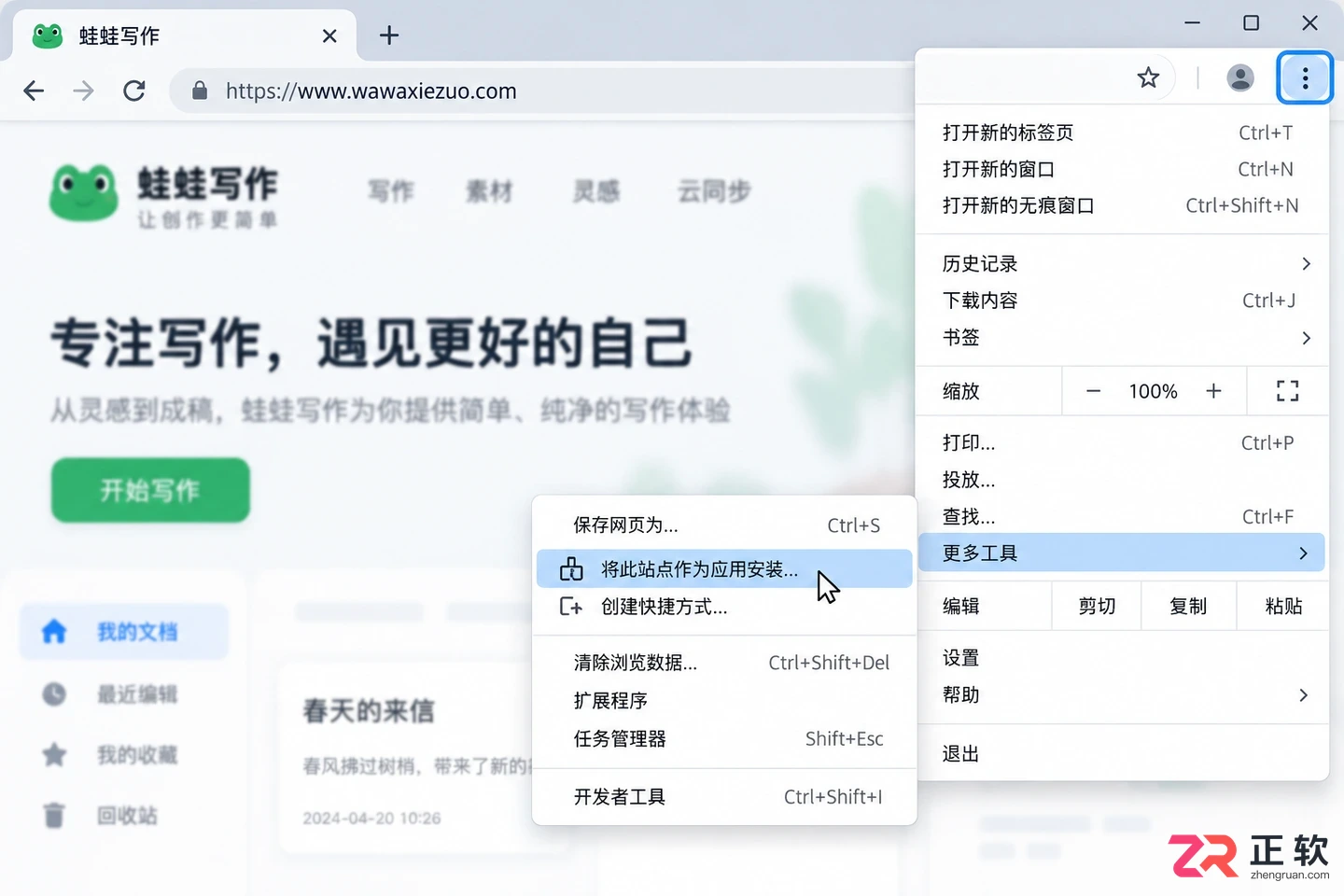Click the address bar URL field
The width and height of the screenshot is (1344, 896).
click(x=541, y=91)
